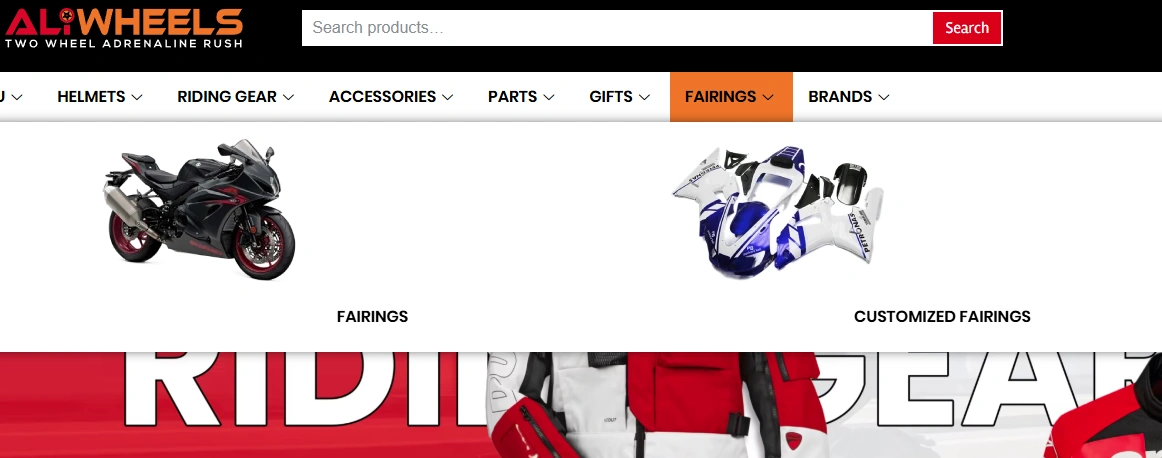Select the blue and white fairing kit image
The width and height of the screenshot is (1162, 458).
[778, 210]
